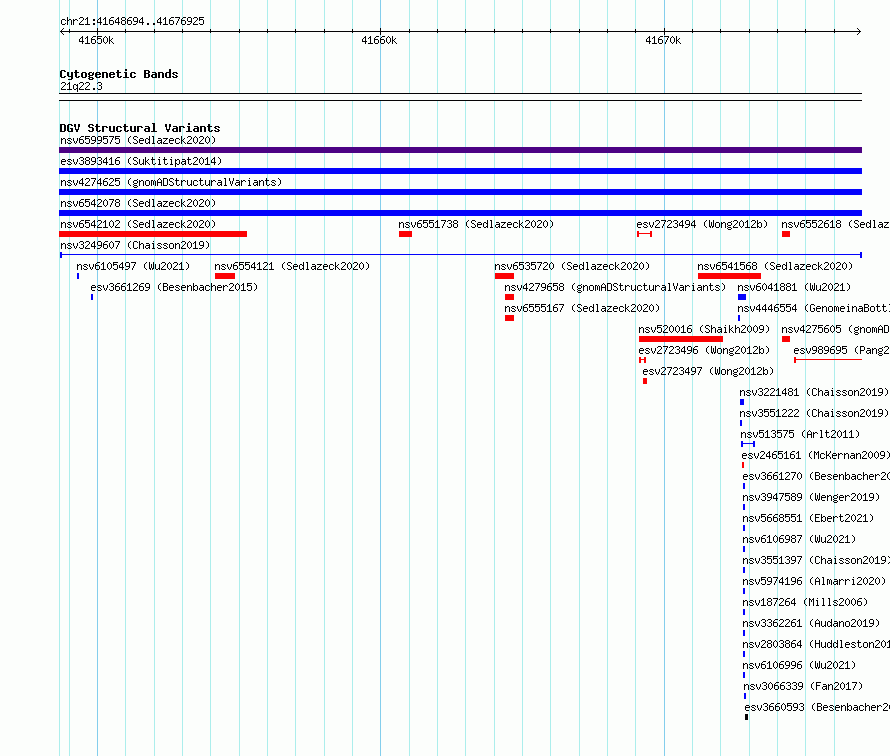The height and width of the screenshot is (756, 890).
Task: Click the red nsv6541568 variant bar
Action: tap(729, 276)
